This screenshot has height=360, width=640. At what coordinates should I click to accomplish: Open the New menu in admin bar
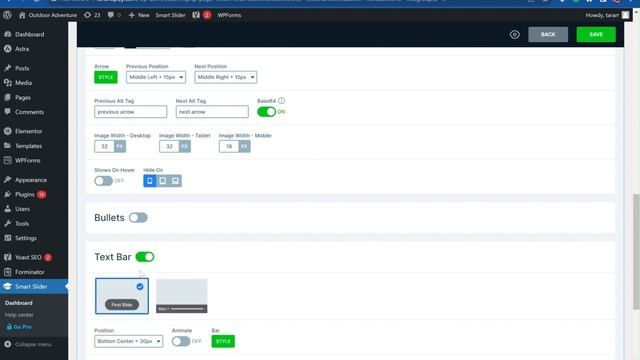point(139,15)
